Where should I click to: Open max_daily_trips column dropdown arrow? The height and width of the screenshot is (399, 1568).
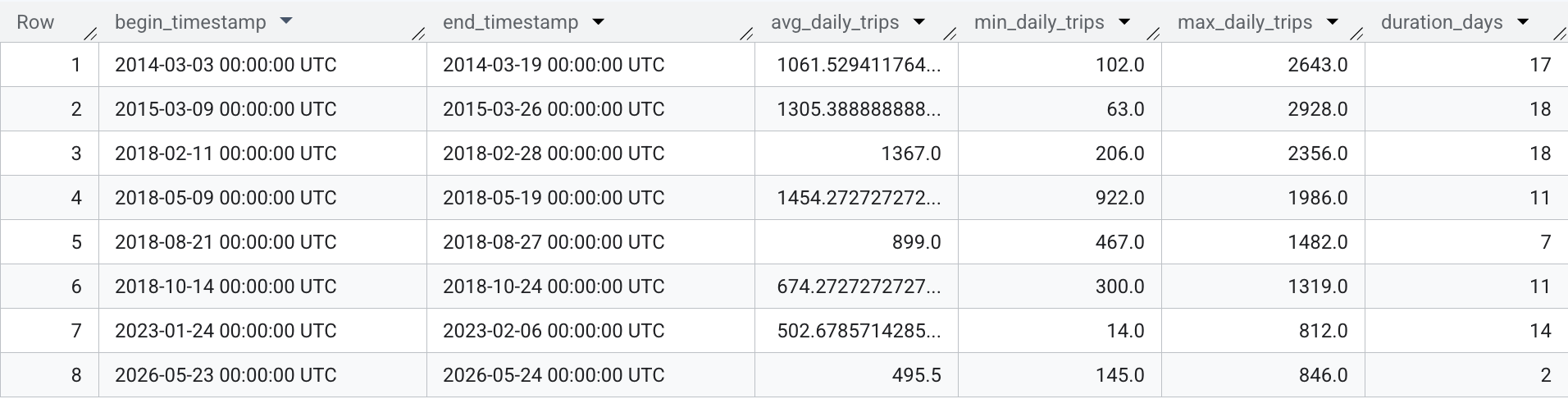[x=1332, y=22]
